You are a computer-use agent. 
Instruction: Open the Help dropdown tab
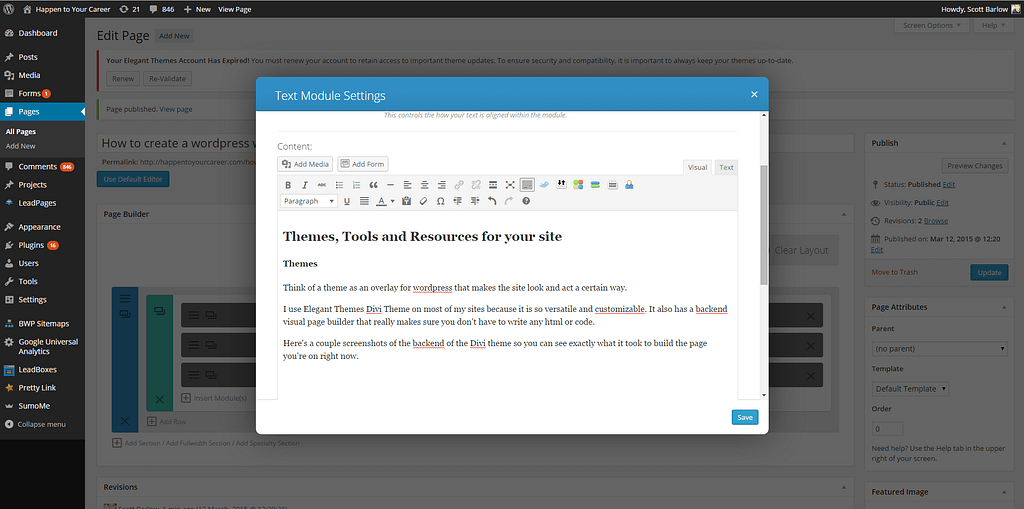tap(994, 25)
